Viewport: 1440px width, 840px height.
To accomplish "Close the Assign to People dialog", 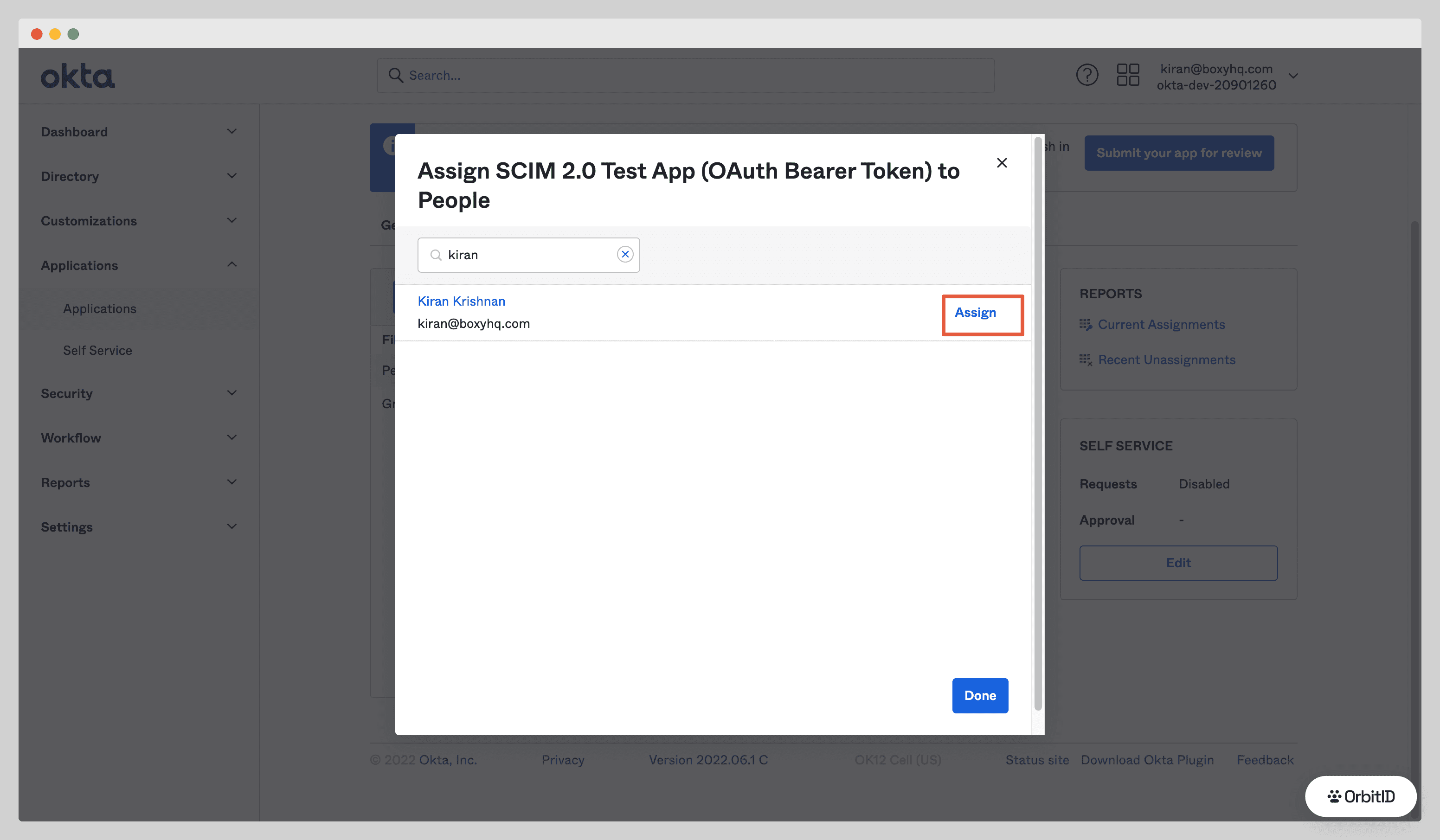I will (1002, 163).
